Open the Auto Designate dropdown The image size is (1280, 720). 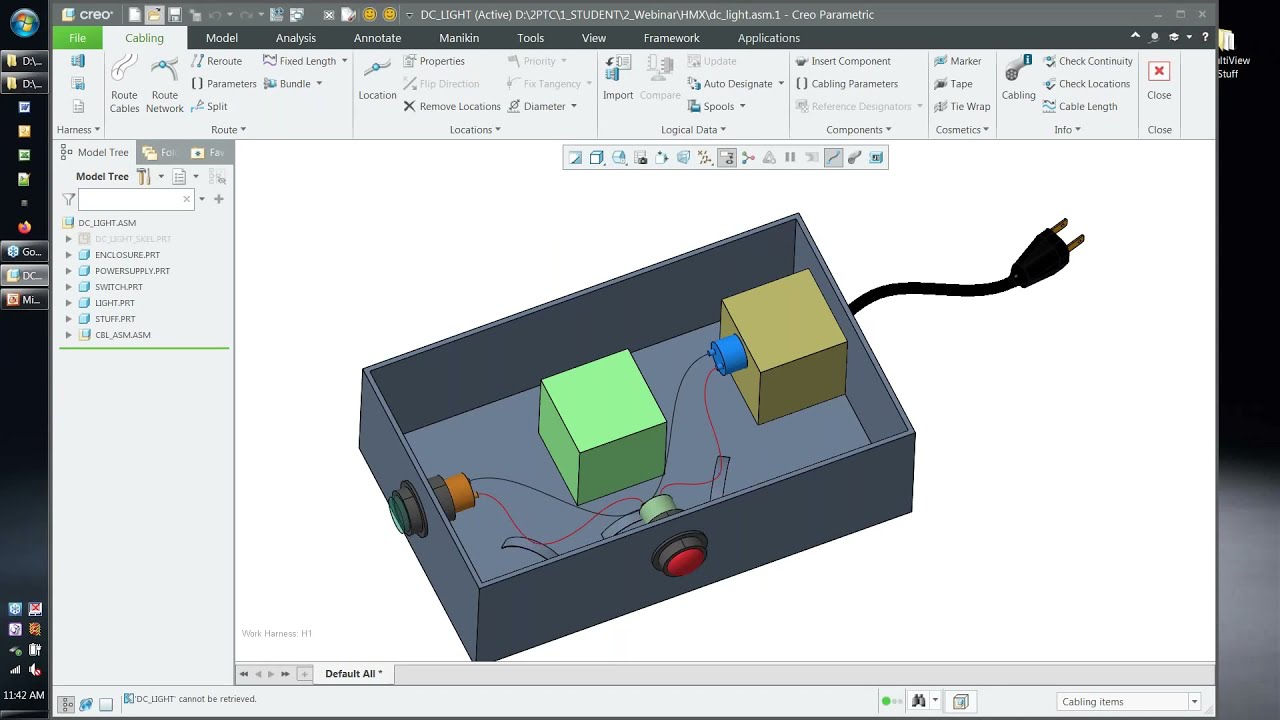(781, 84)
